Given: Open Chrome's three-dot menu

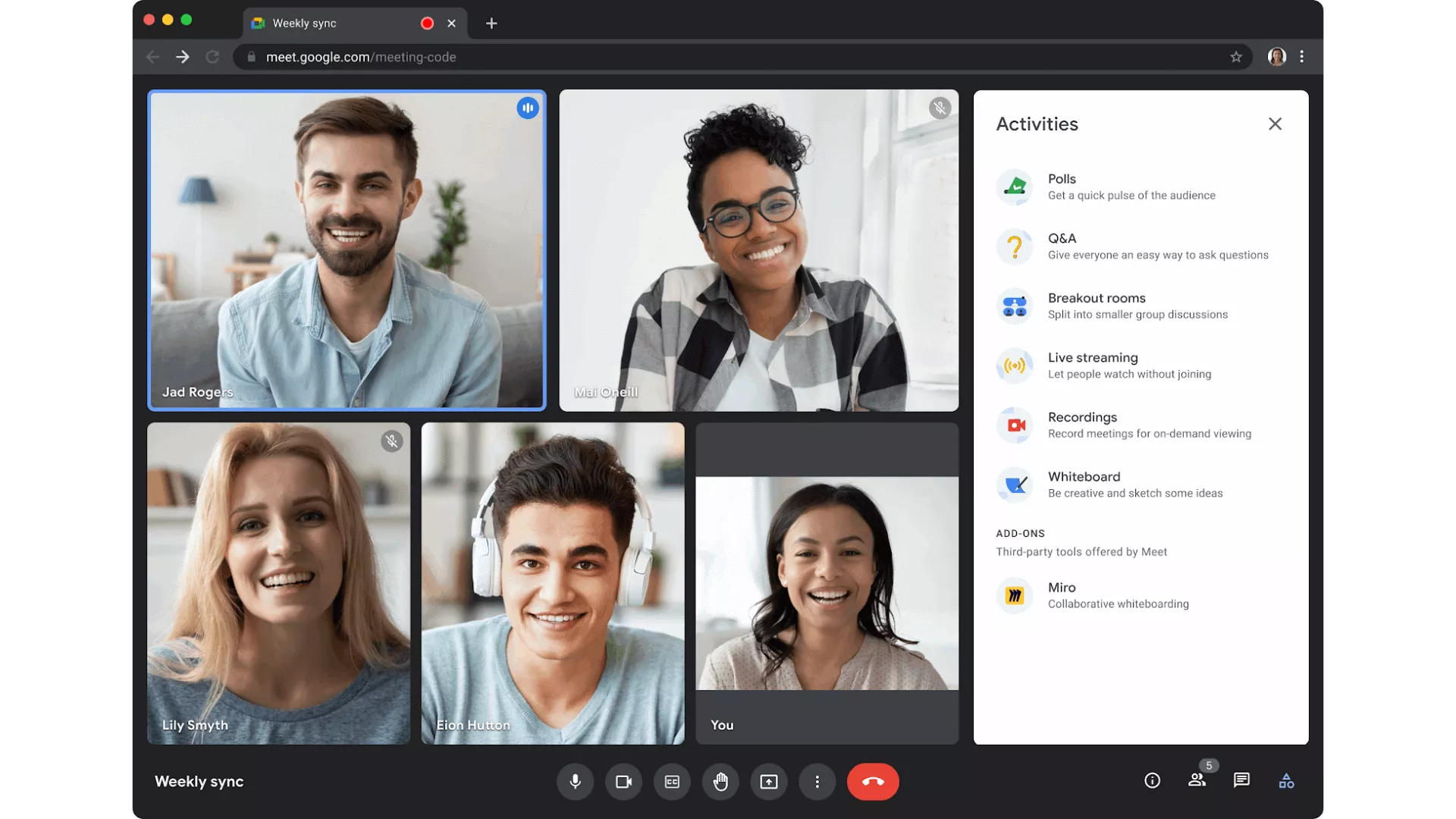Looking at the screenshot, I should tap(1302, 56).
